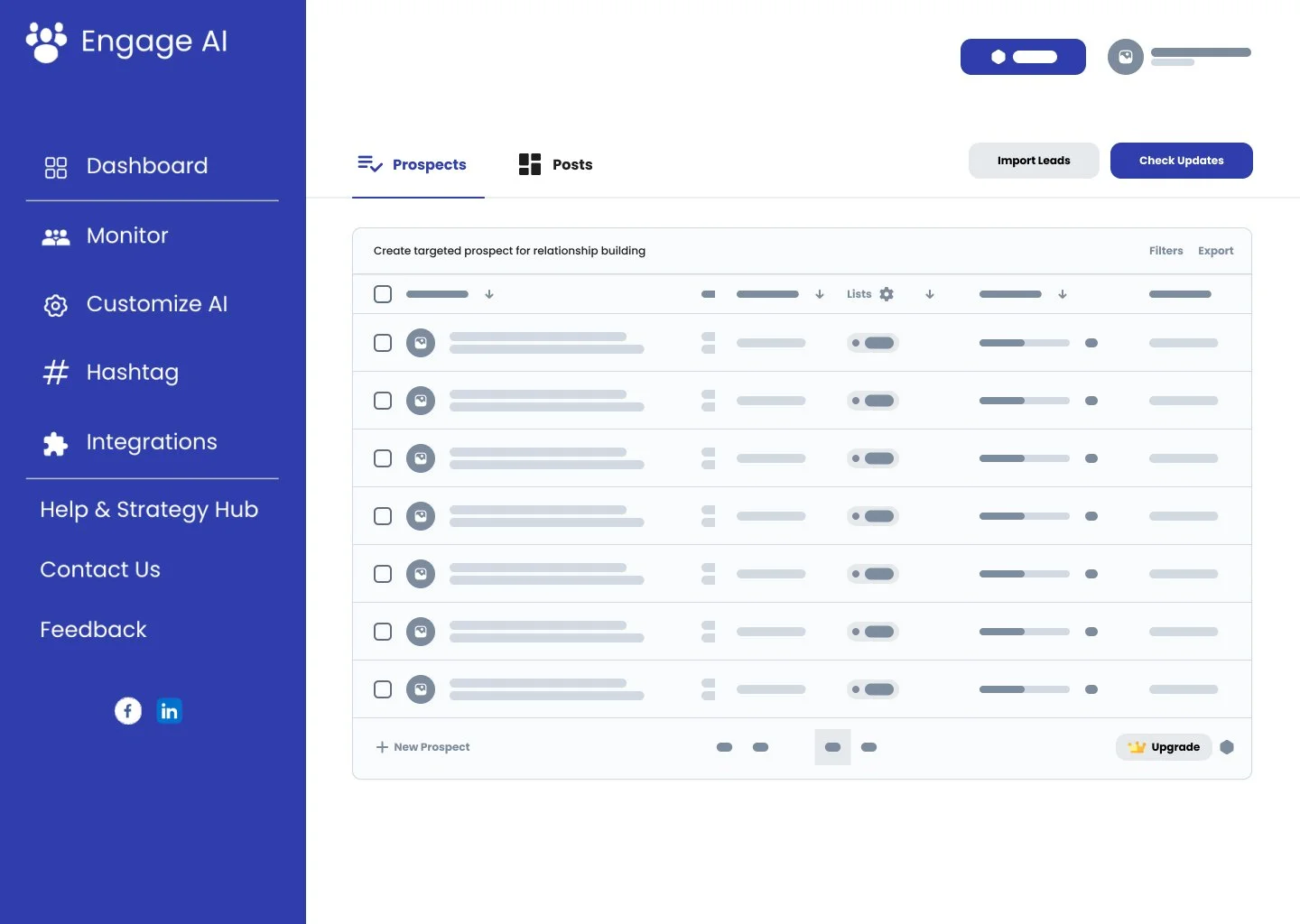Open third row list tag pill
This screenshot has width=1300, height=924.
coord(873,458)
